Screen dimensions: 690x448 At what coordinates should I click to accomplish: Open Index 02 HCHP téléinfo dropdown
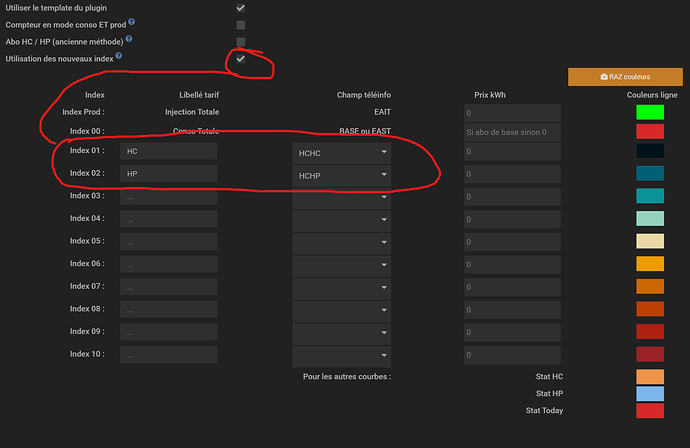click(x=341, y=175)
